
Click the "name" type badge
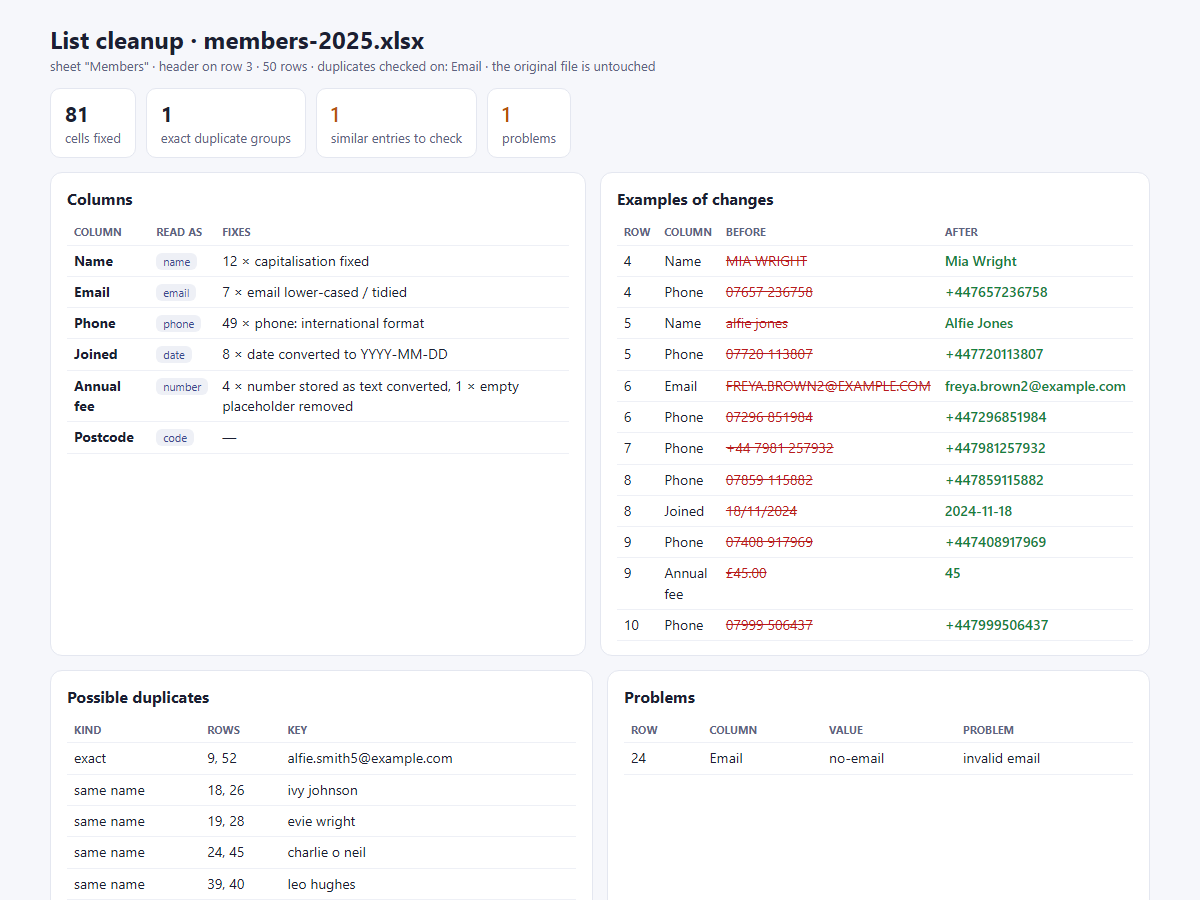pos(176,262)
